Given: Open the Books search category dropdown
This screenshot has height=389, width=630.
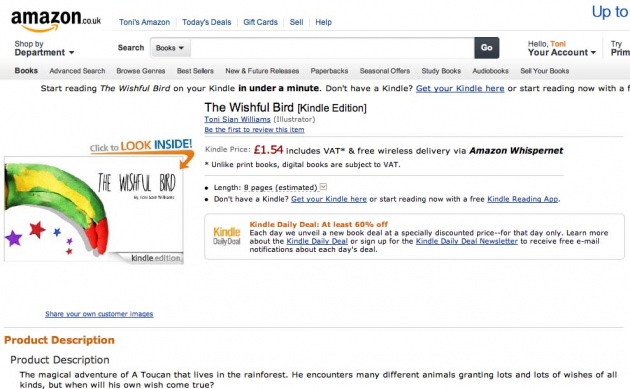Looking at the screenshot, I should (170, 48).
